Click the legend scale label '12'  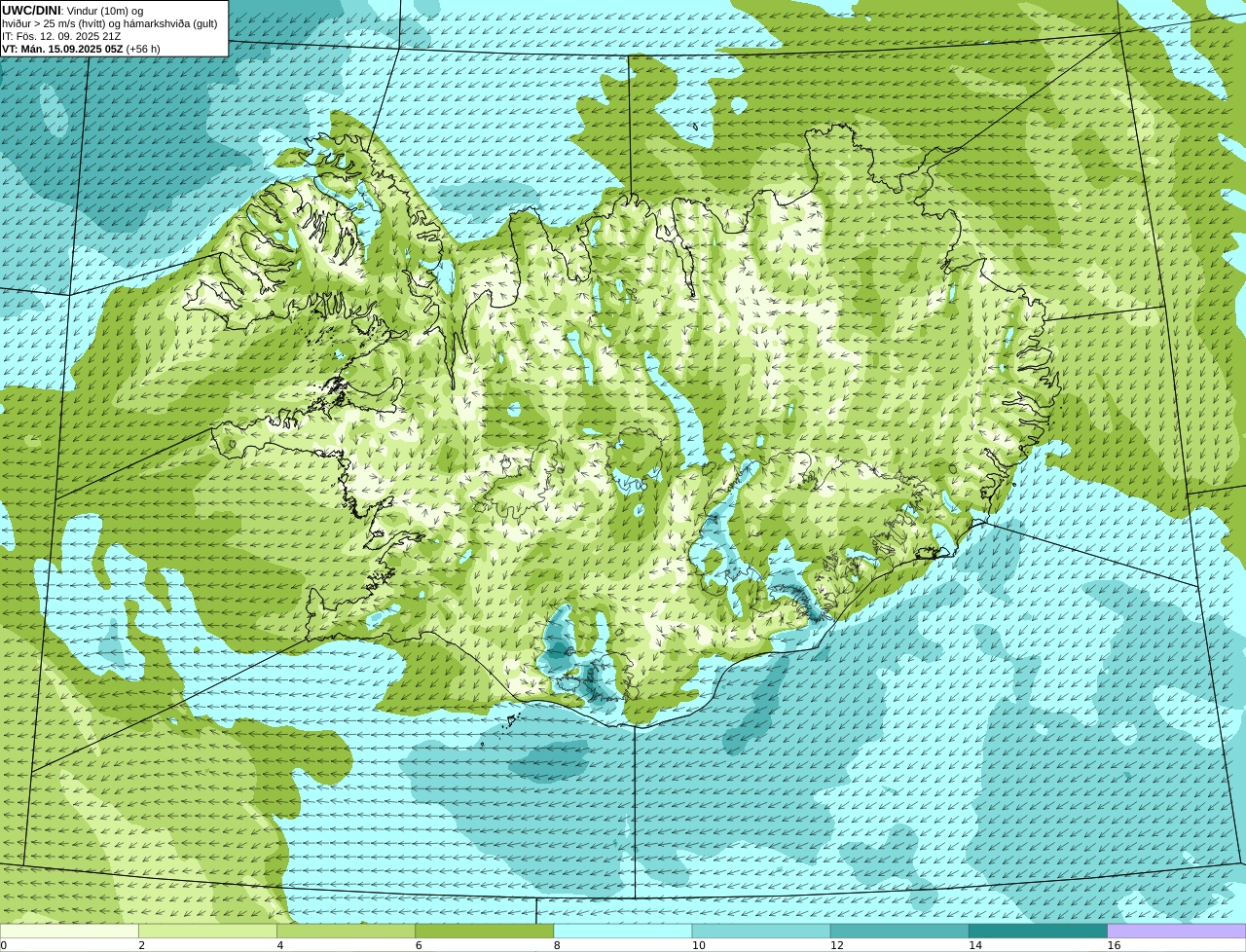click(x=837, y=945)
